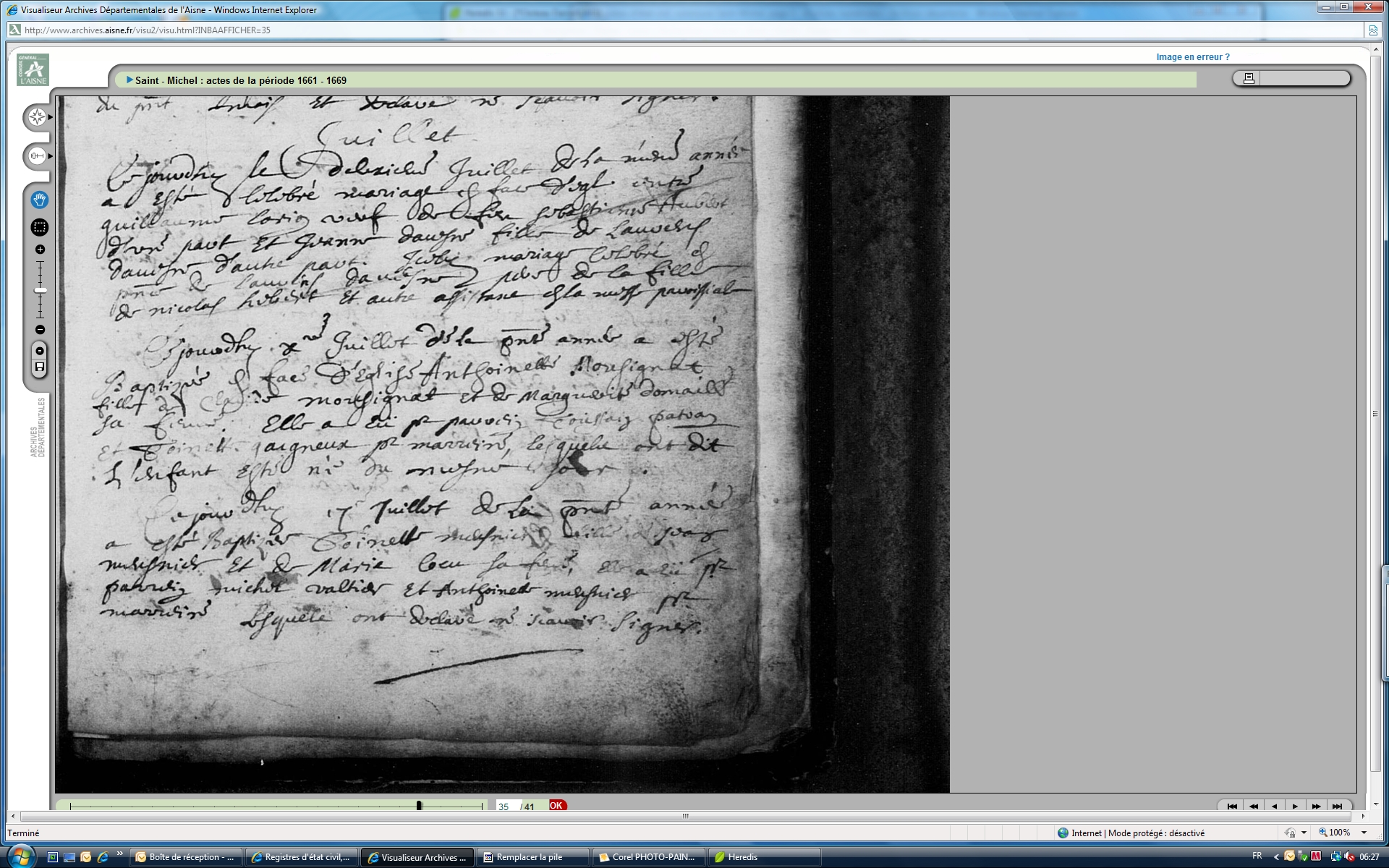The image size is (1389, 868).
Task: Open the compass navigation panel
Action: 37,117
